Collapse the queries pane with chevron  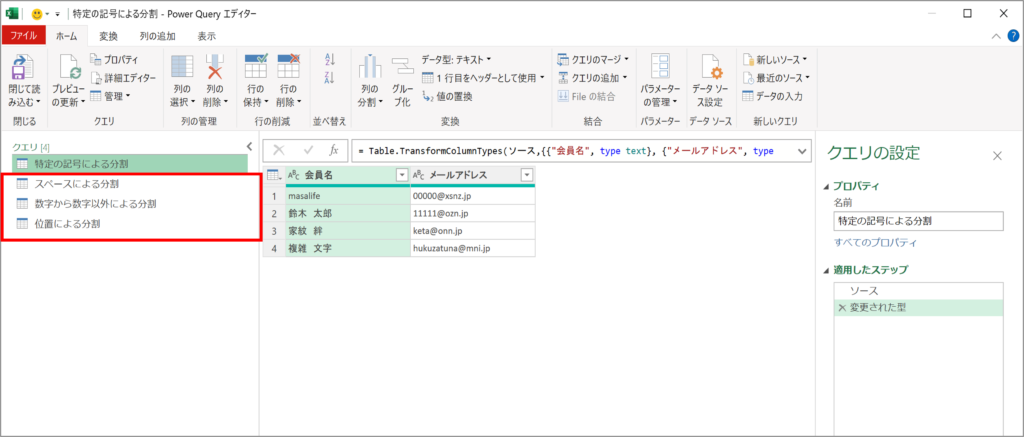coord(249,147)
